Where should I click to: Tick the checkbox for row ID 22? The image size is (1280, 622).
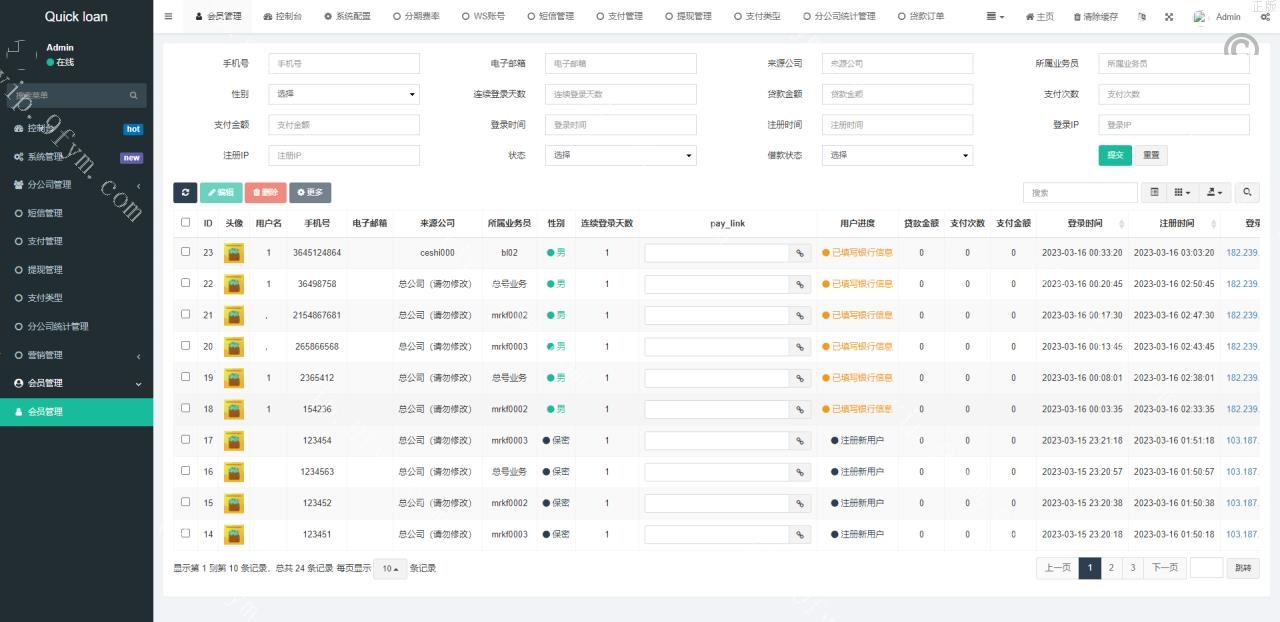click(185, 283)
